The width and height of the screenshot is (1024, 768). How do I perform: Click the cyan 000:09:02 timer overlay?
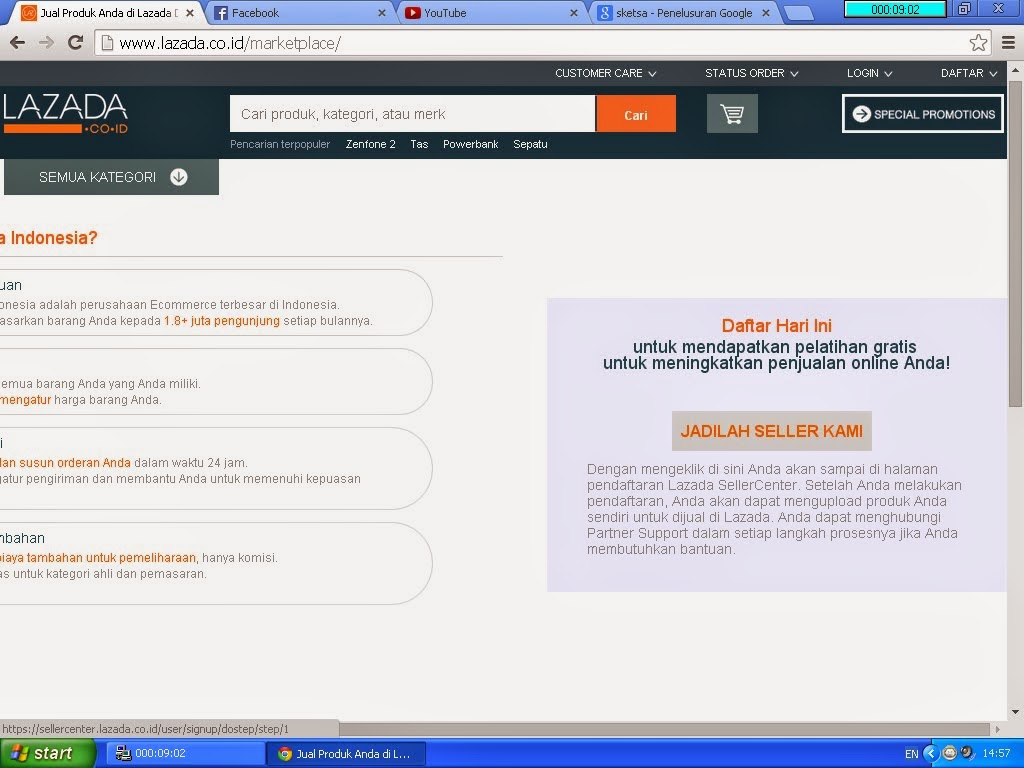(x=895, y=9)
